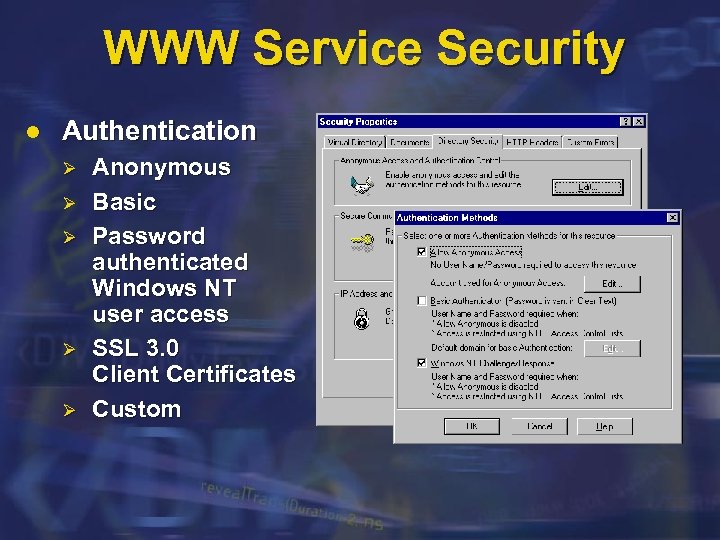Click disabled Edit for default domain
The image size is (720, 540).
click(x=612, y=349)
